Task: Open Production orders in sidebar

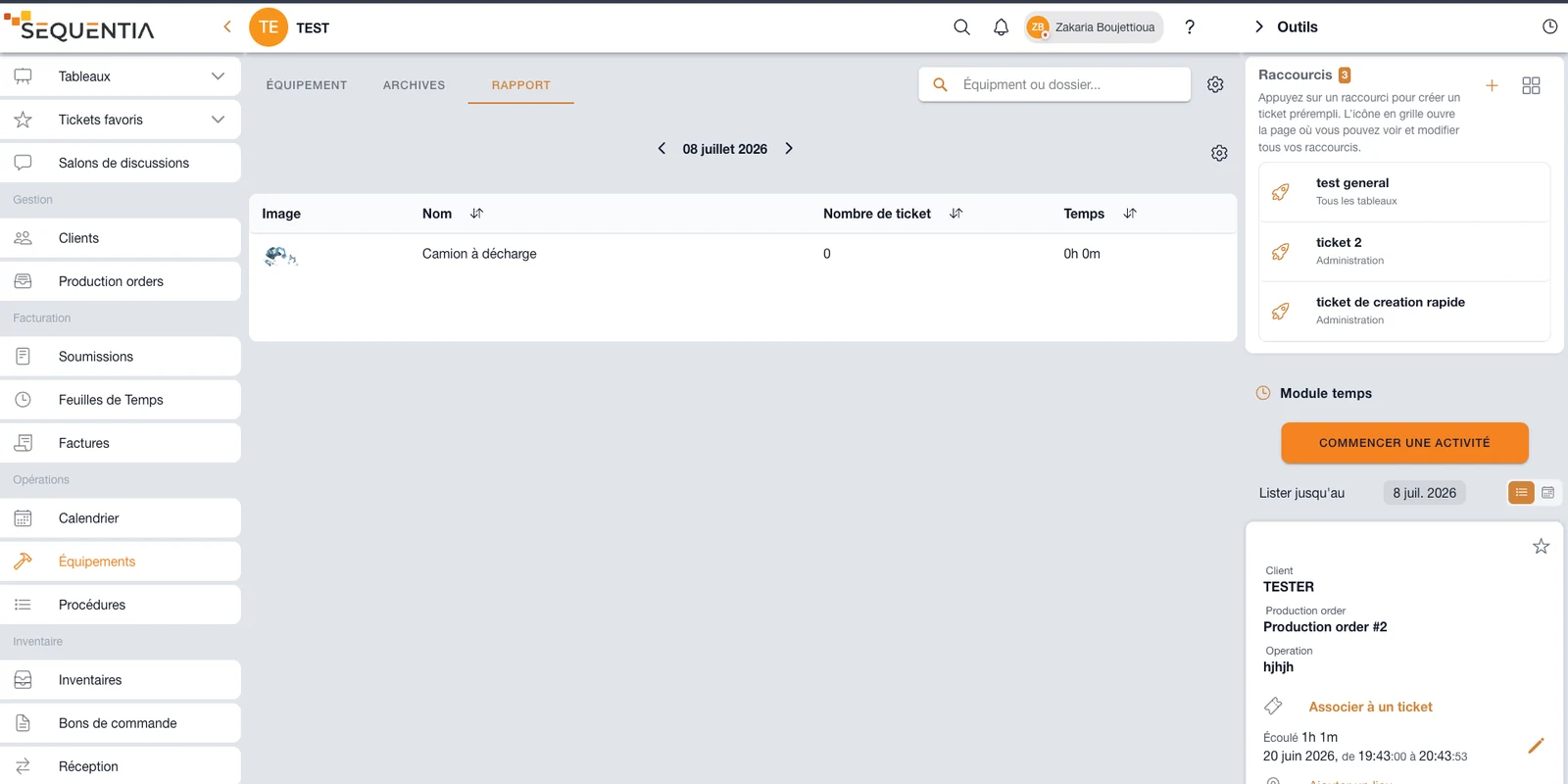Action: tap(121, 281)
